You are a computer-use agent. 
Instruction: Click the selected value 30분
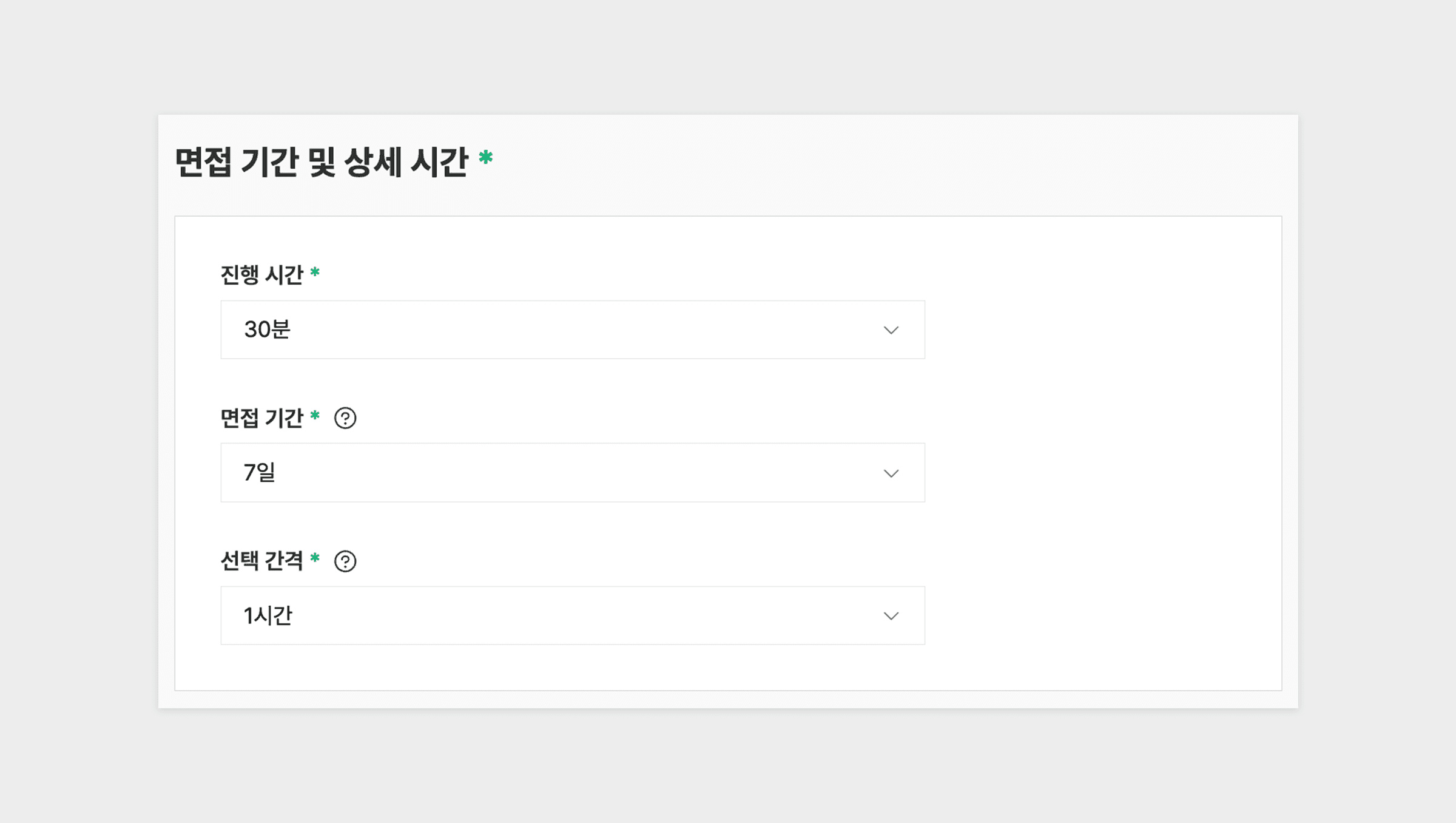coord(267,330)
